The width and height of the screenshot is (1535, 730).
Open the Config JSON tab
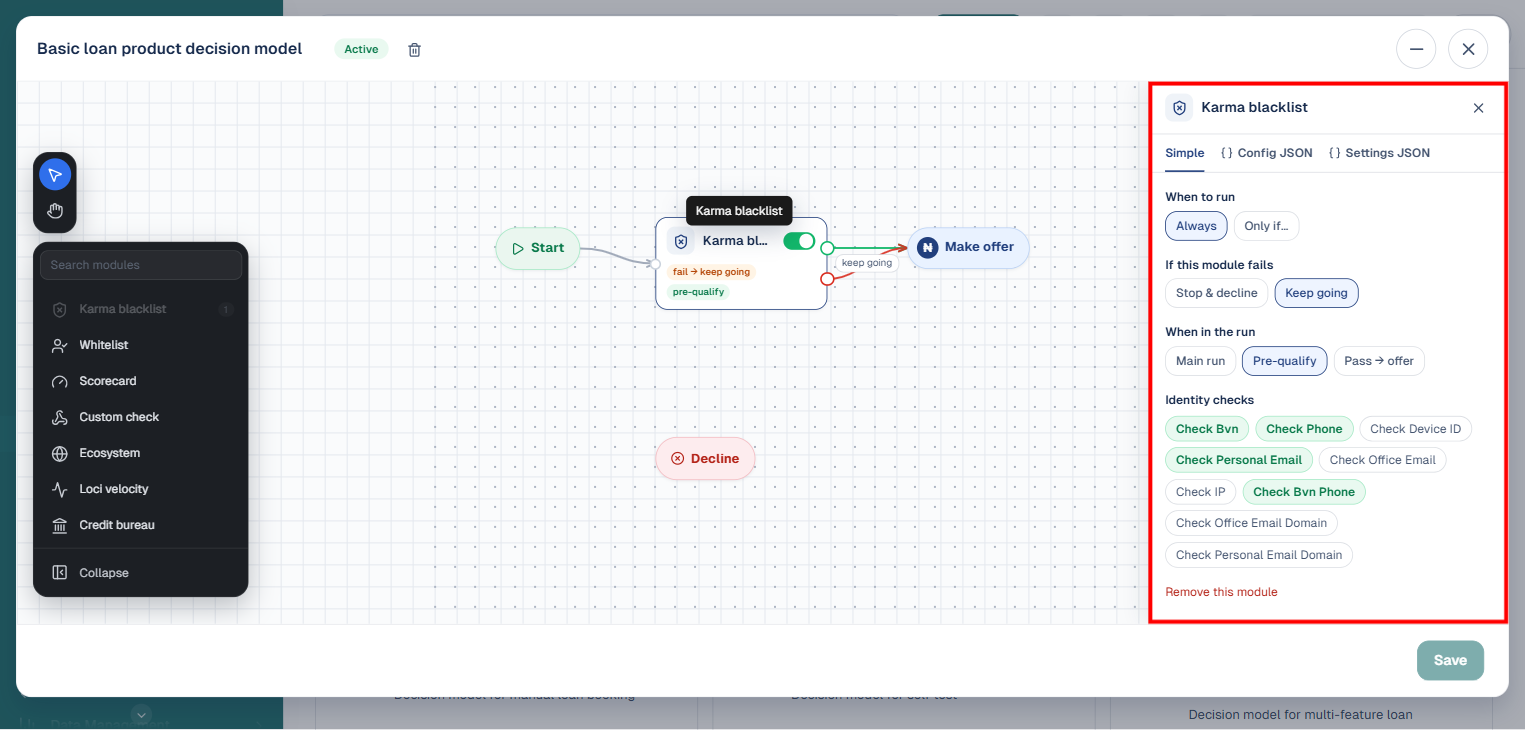1267,153
